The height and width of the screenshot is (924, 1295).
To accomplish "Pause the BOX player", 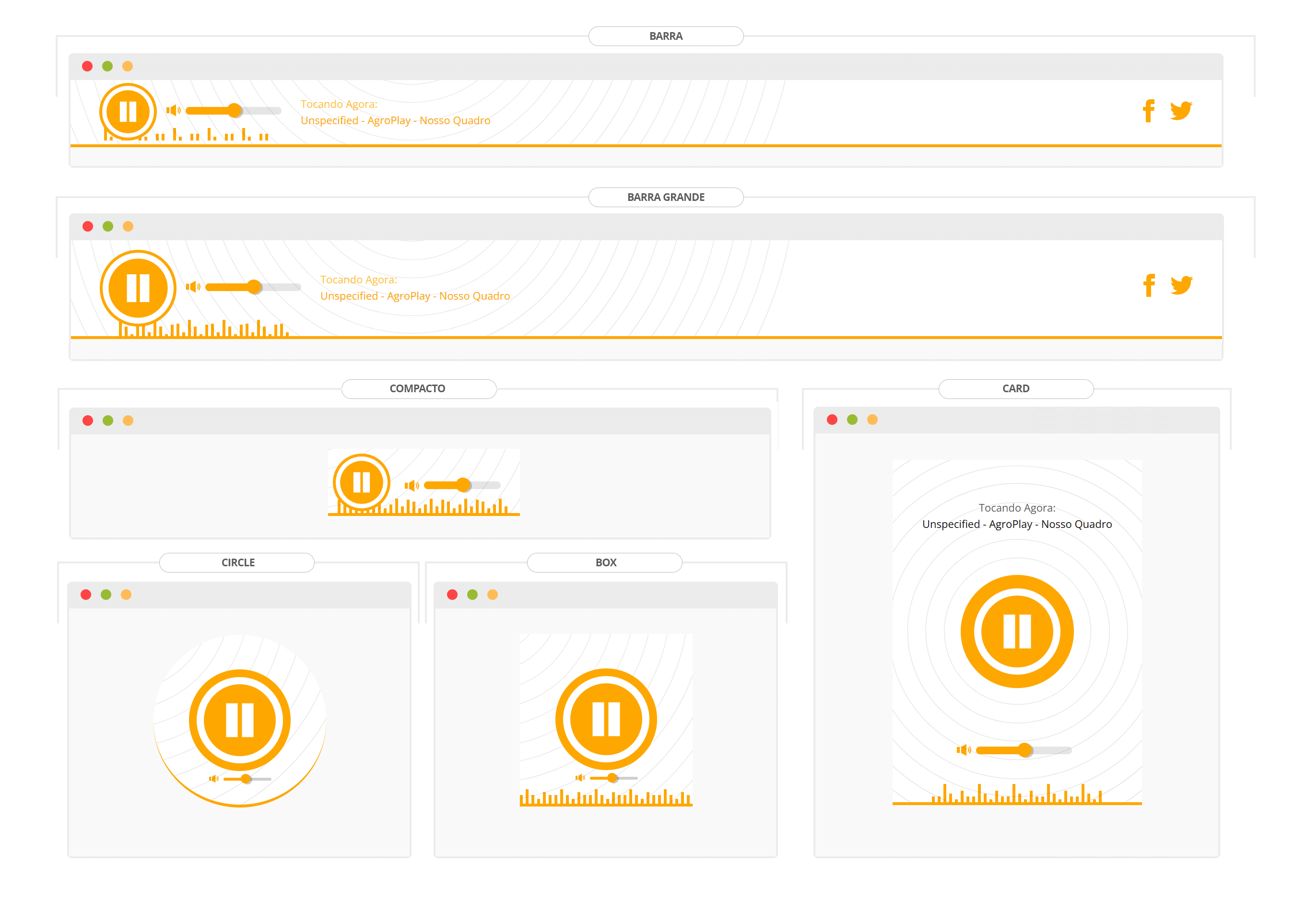I will [606, 719].
